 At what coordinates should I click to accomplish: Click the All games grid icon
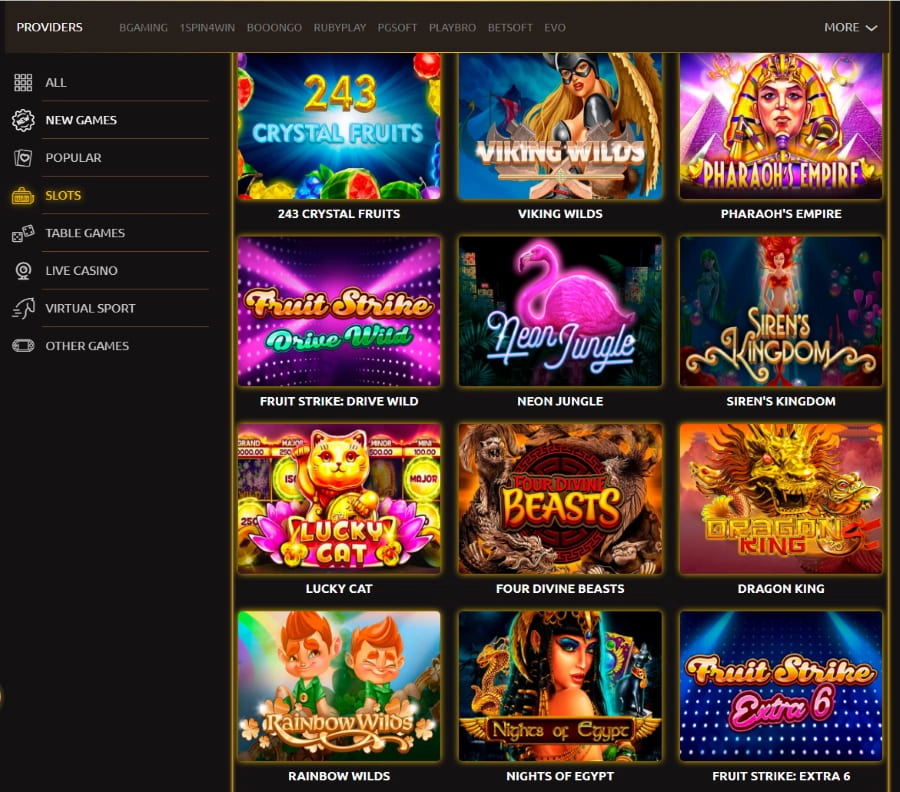pyautogui.click(x=23, y=83)
